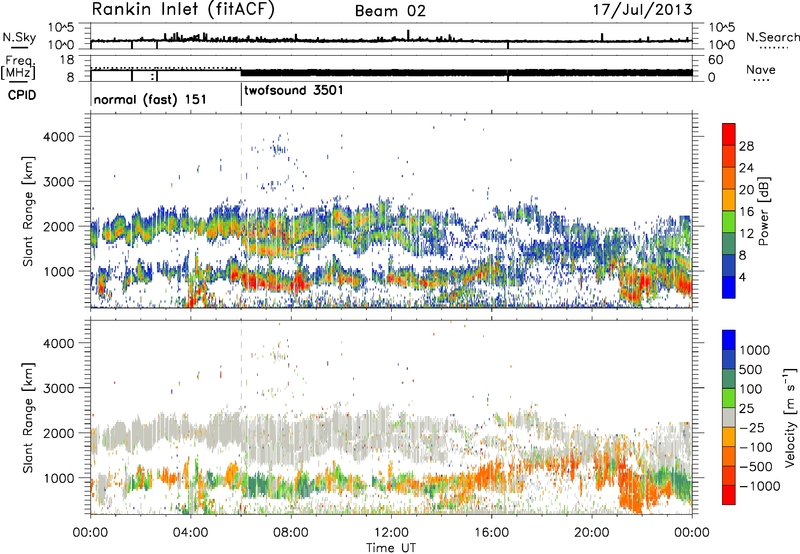Click the '60' Nave axis tick label
800x554 pixels.
coord(715,60)
